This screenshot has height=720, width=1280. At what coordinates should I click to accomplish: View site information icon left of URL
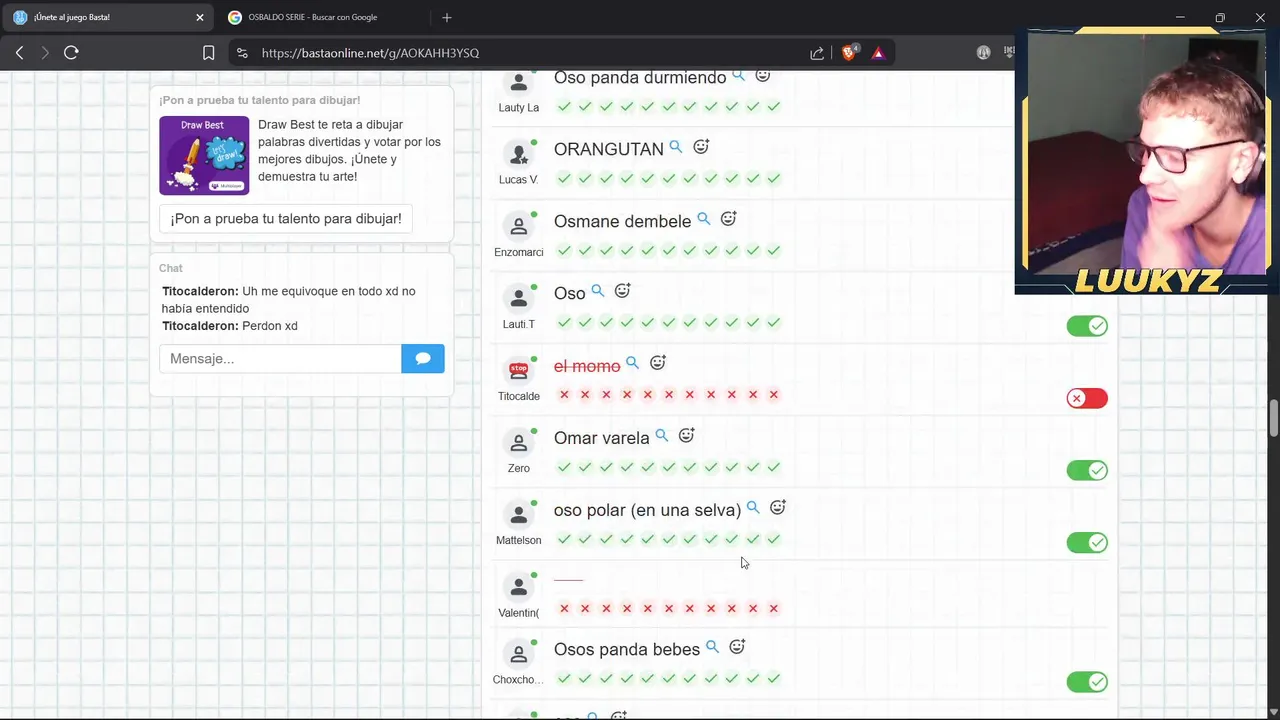tap(241, 53)
